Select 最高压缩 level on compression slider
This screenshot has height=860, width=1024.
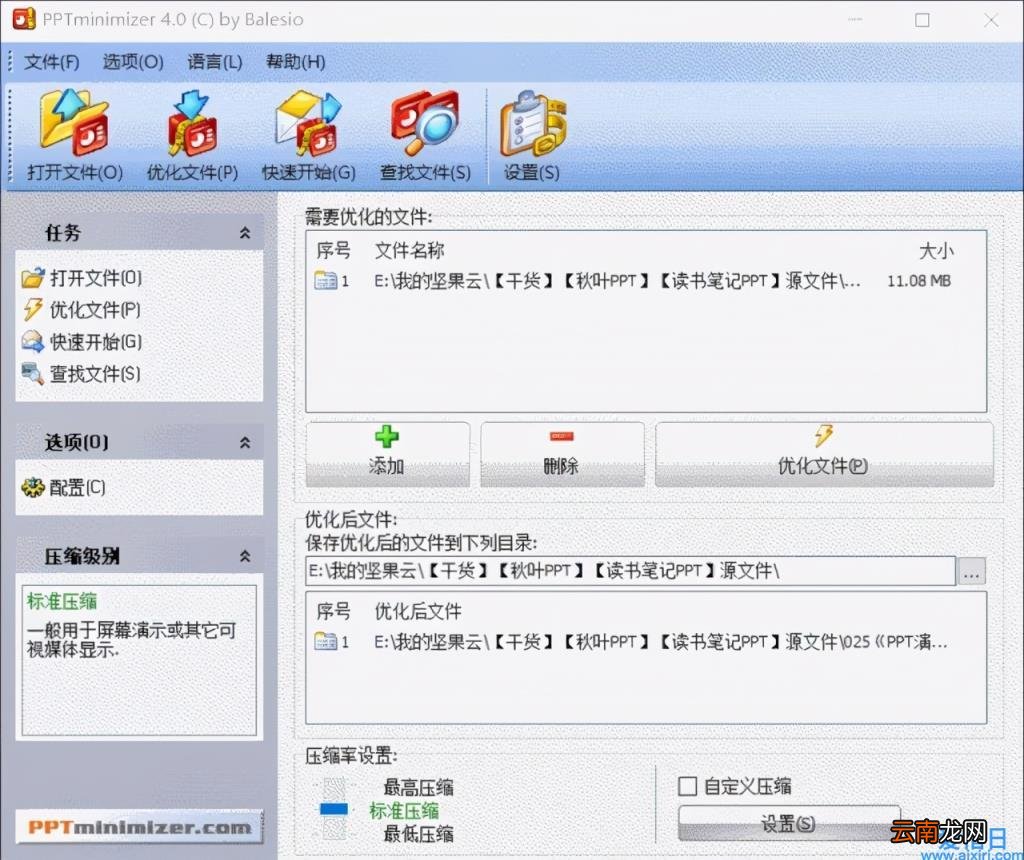click(418, 787)
